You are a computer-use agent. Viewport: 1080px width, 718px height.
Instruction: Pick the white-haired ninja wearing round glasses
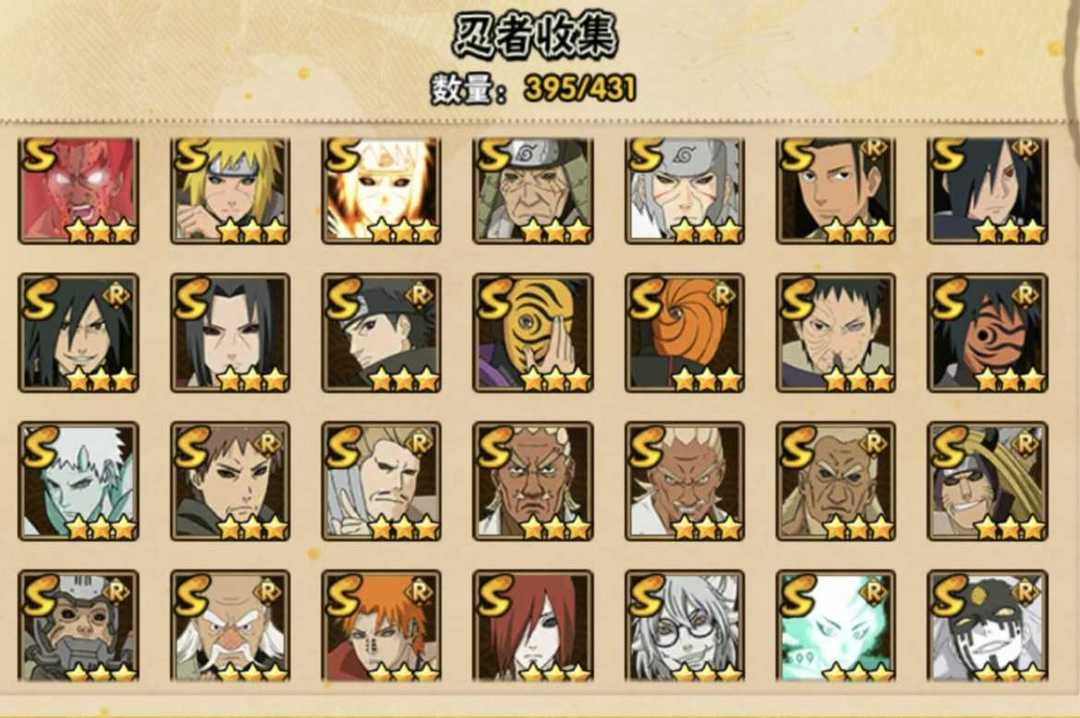[x=685, y=627]
